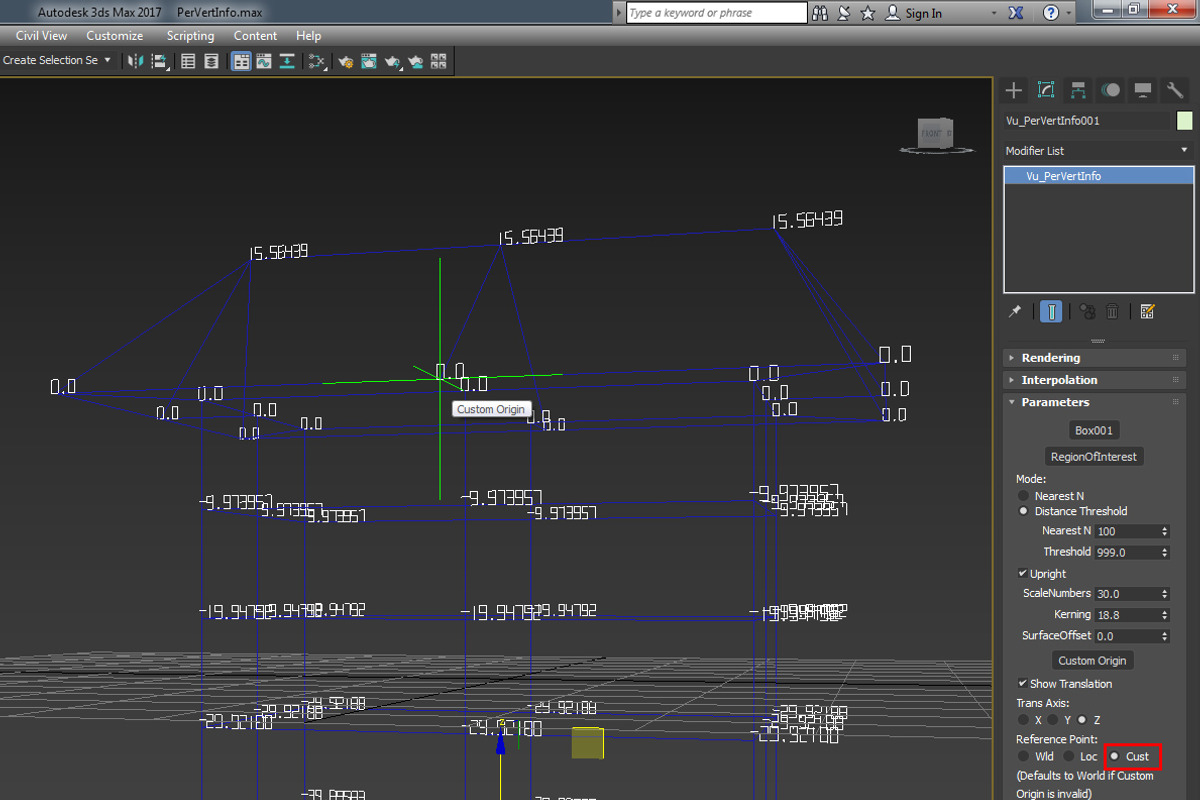This screenshot has width=1200, height=800.
Task: Open Schematic View
Action: click(287, 61)
